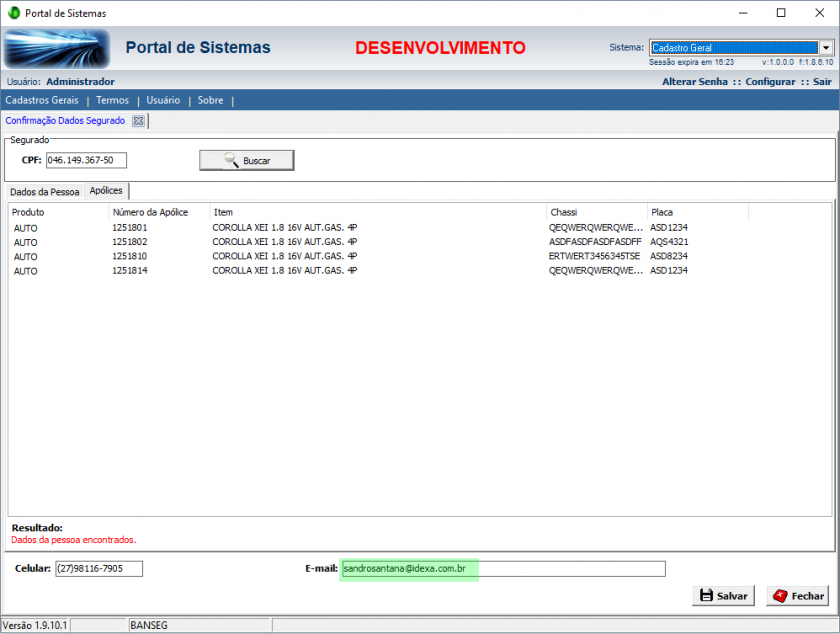The image size is (840, 634).
Task: Click the Portal de Sistemas title bar icon
Action: pos(14,13)
